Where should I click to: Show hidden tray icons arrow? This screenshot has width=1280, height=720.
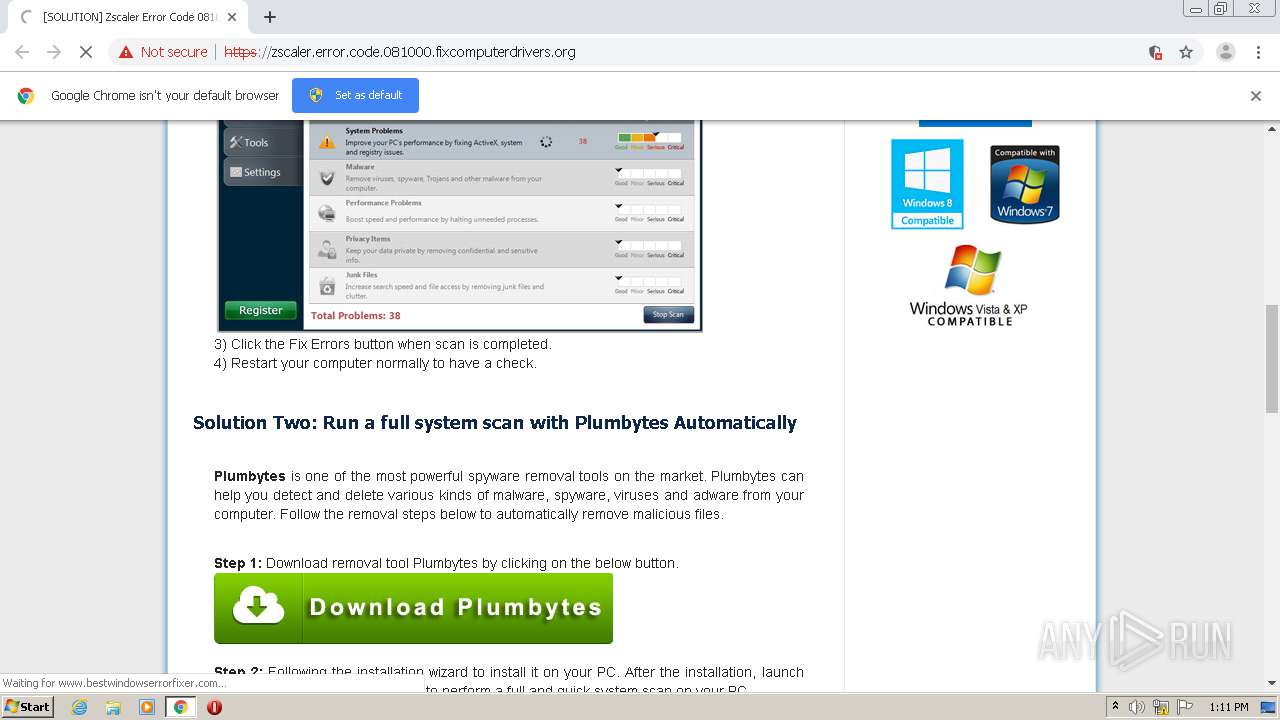[x=1116, y=707]
